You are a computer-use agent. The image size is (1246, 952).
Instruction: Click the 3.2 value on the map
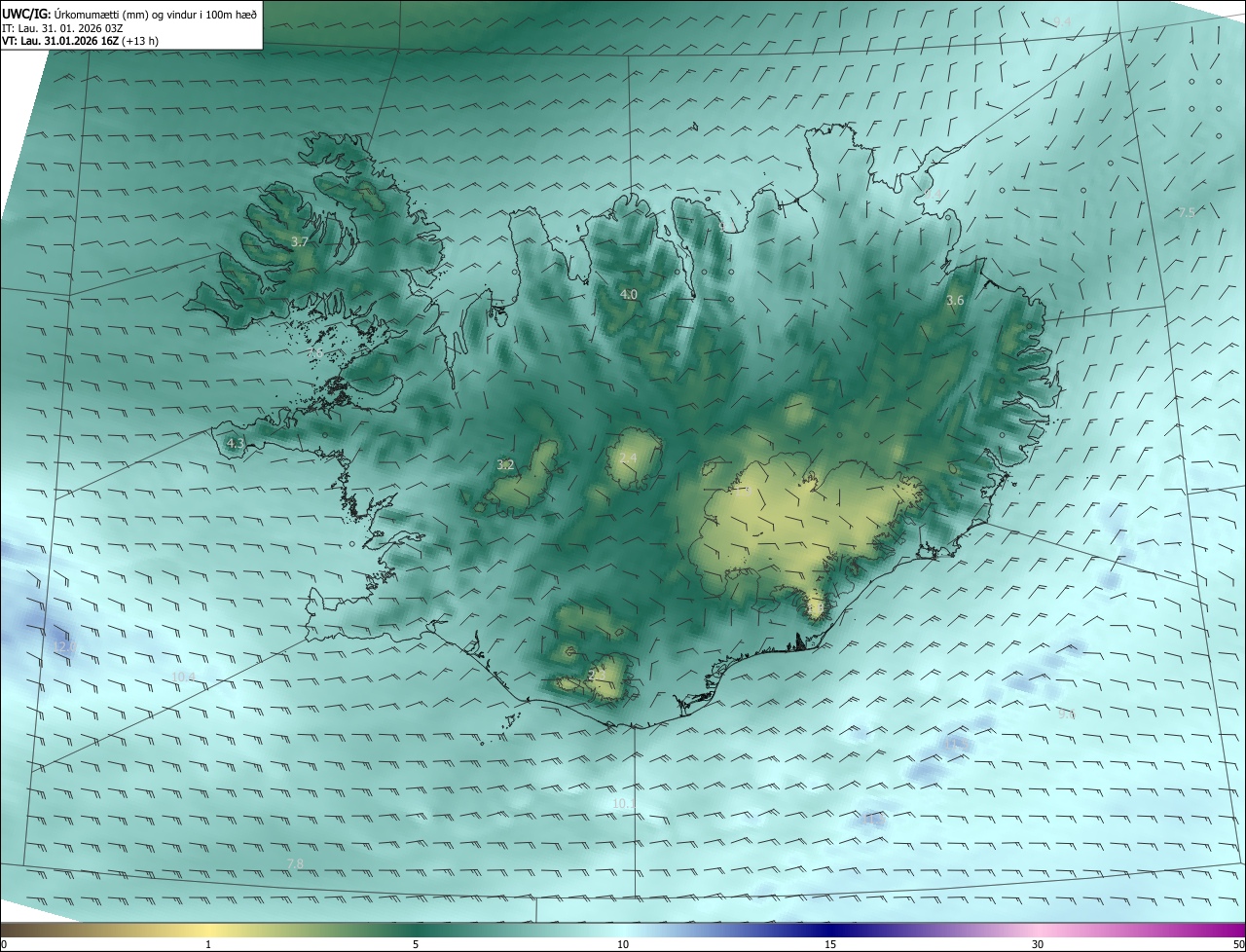pyautogui.click(x=505, y=465)
